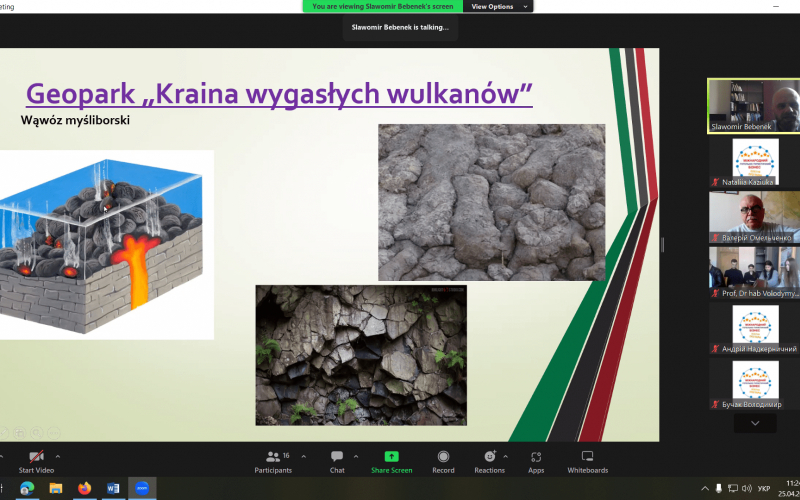
Task: Click the 'Slawomir Bebenek is talking...' notification
Action: pos(400,28)
